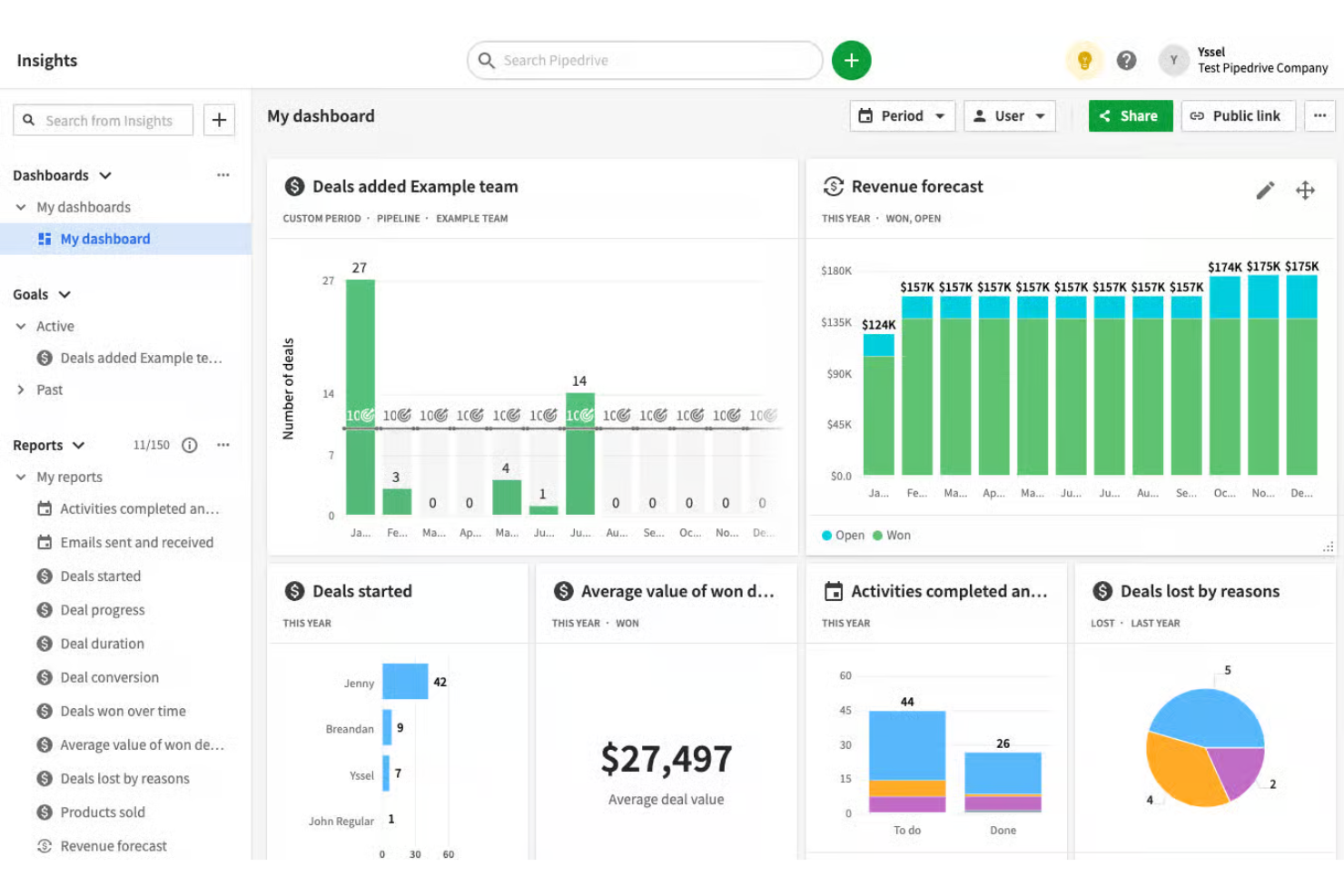Click the lightbulb suggestions icon
This screenshot has width=1344, height=896.
(1084, 60)
